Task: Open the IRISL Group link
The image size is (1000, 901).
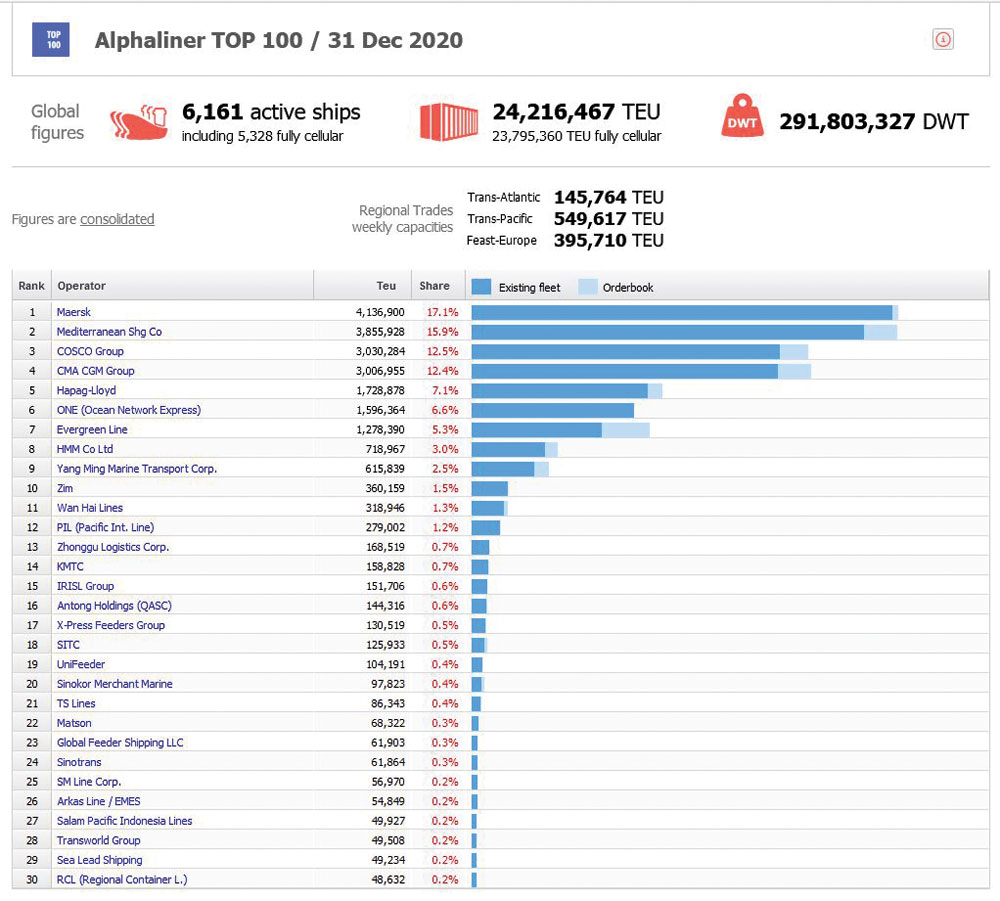Action: point(85,586)
